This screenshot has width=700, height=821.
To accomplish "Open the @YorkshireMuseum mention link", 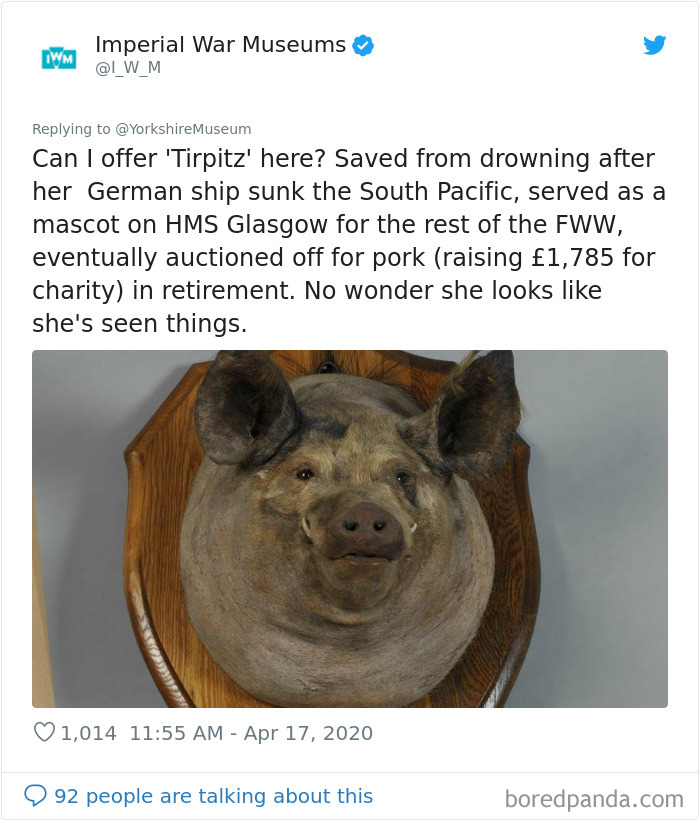I will (x=183, y=129).
